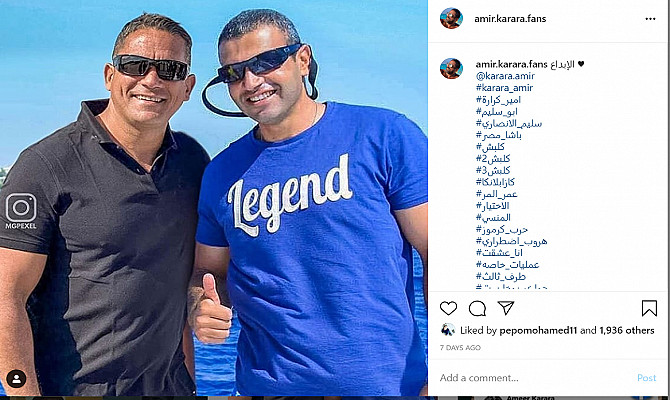
Task: Open the #2 Arabic series hashtag
Action: (493, 159)
